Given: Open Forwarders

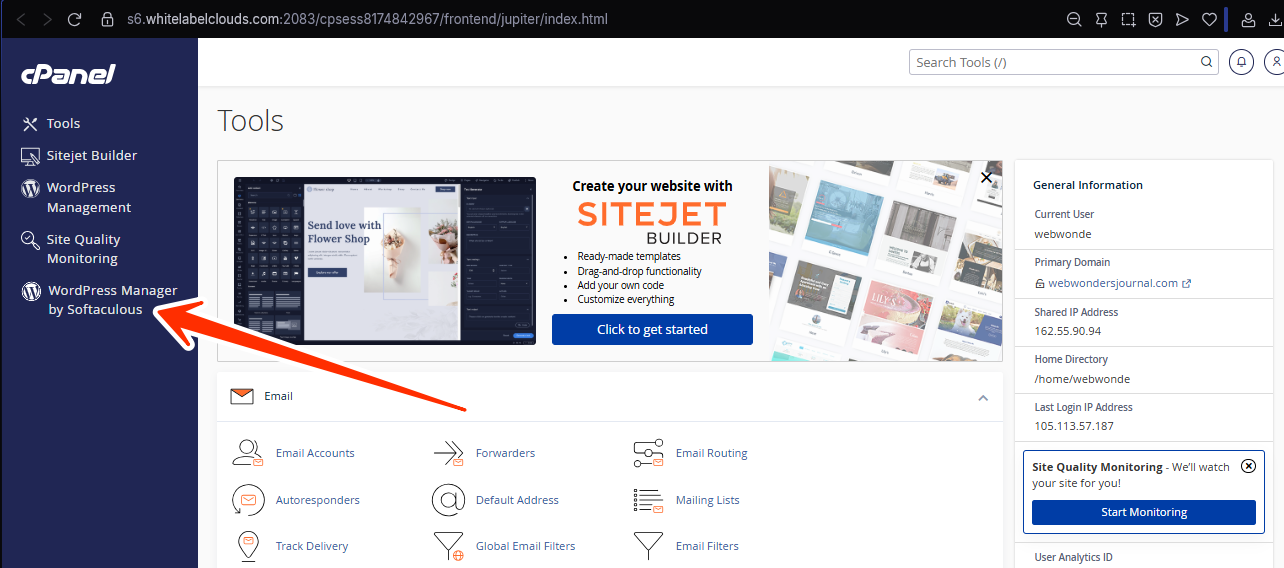Looking at the screenshot, I should (x=505, y=453).
